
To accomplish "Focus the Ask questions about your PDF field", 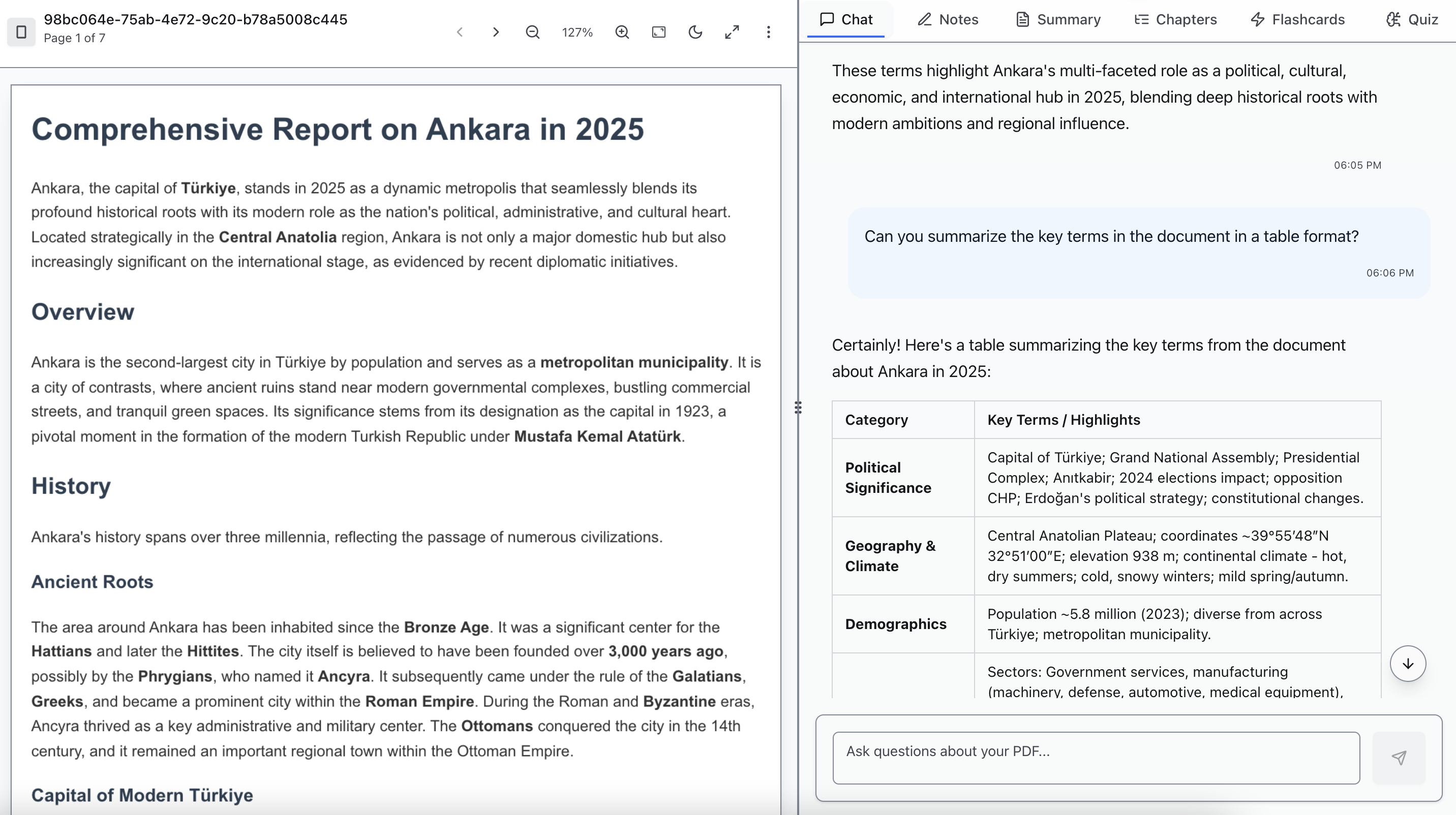I will (x=1096, y=758).
